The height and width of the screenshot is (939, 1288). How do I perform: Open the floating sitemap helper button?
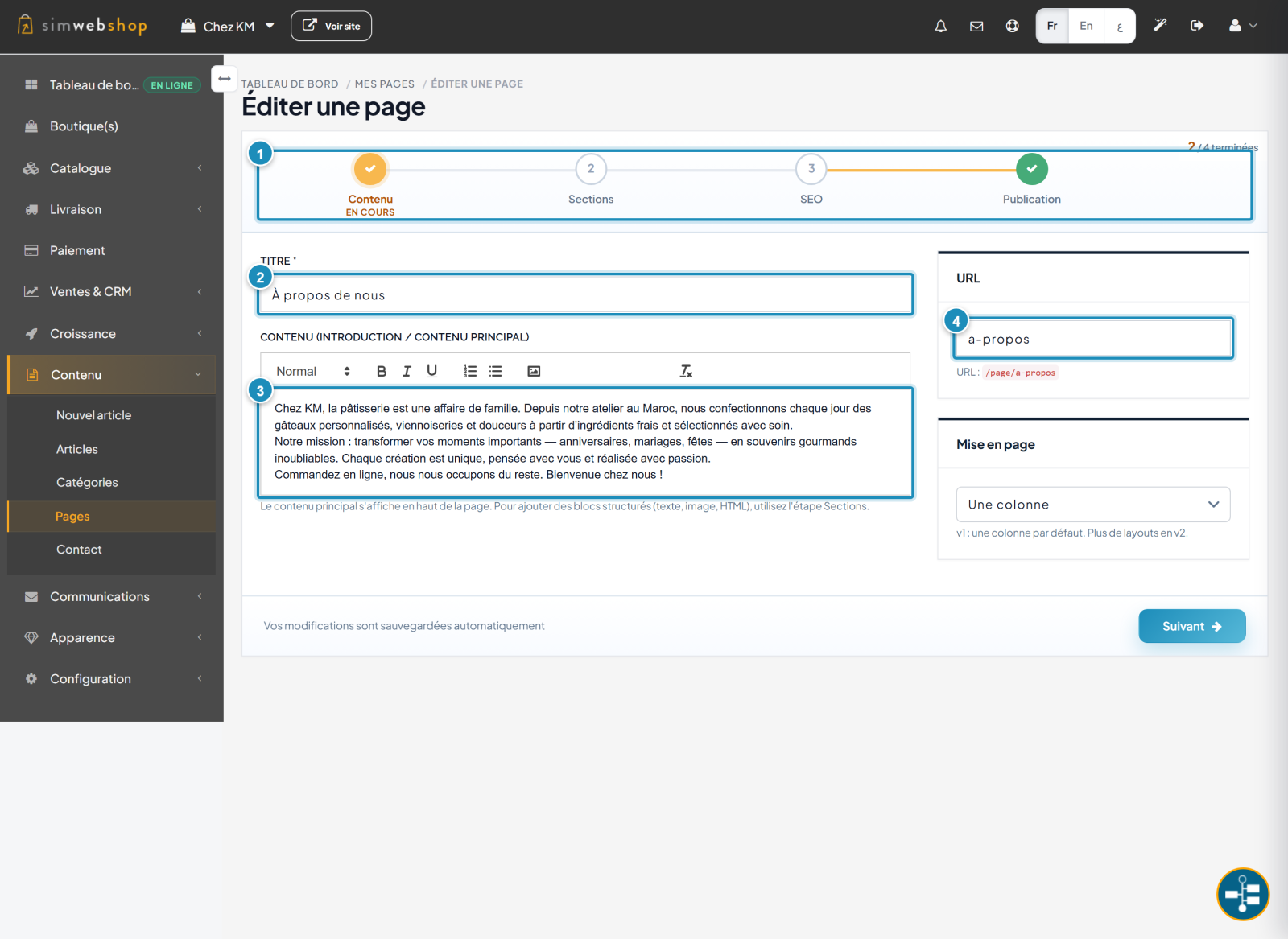pyautogui.click(x=1243, y=894)
